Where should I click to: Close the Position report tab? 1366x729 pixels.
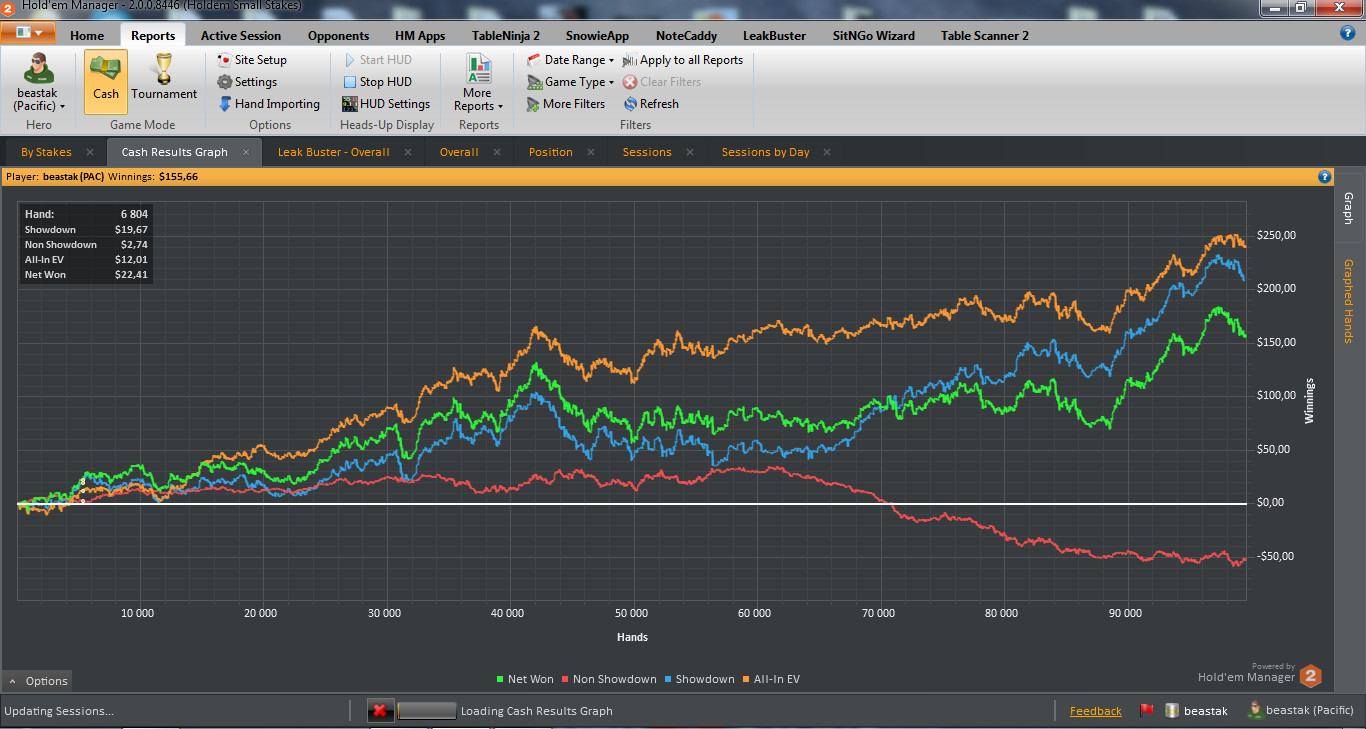coord(591,152)
